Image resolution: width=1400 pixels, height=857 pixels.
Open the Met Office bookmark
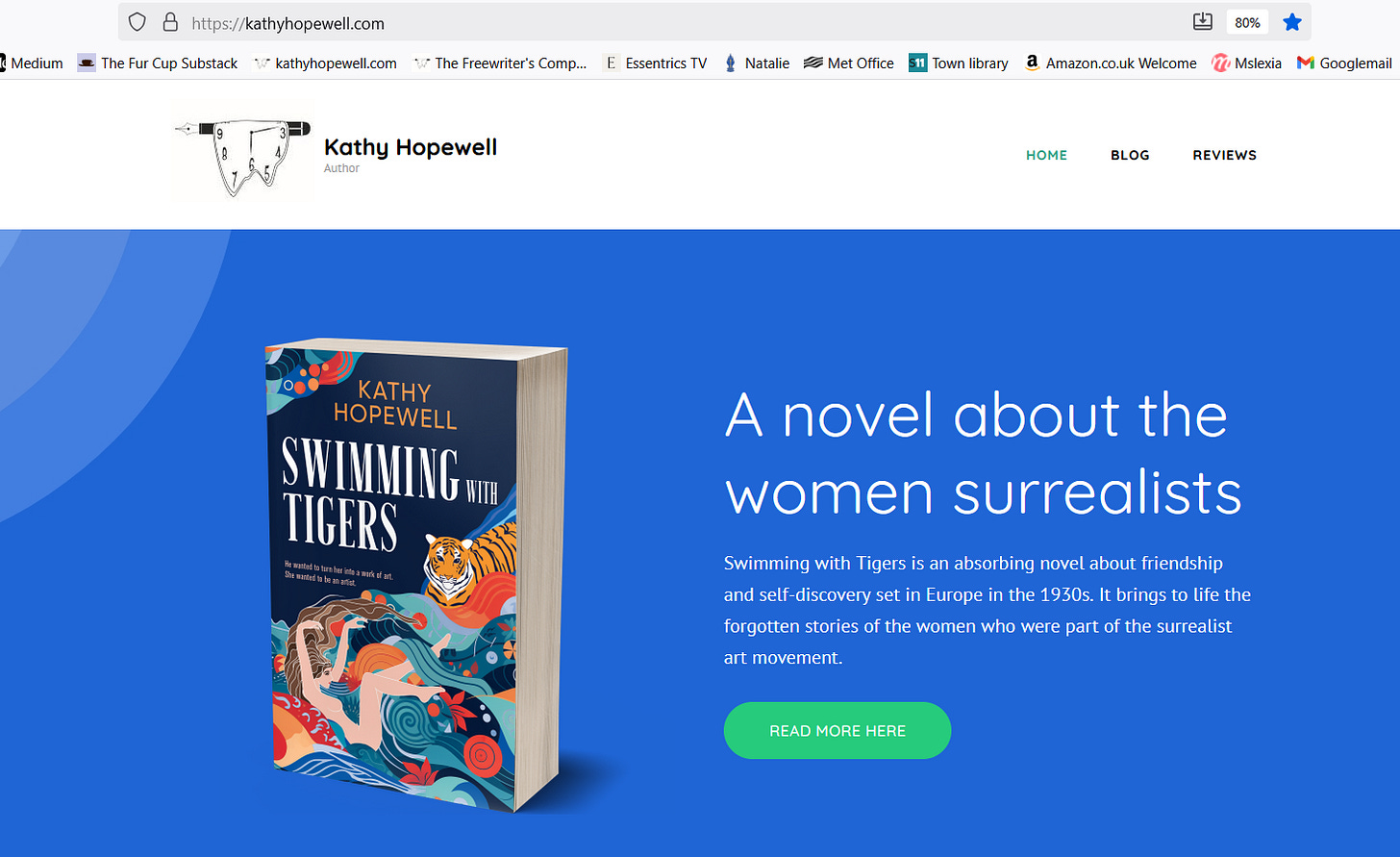click(x=849, y=63)
